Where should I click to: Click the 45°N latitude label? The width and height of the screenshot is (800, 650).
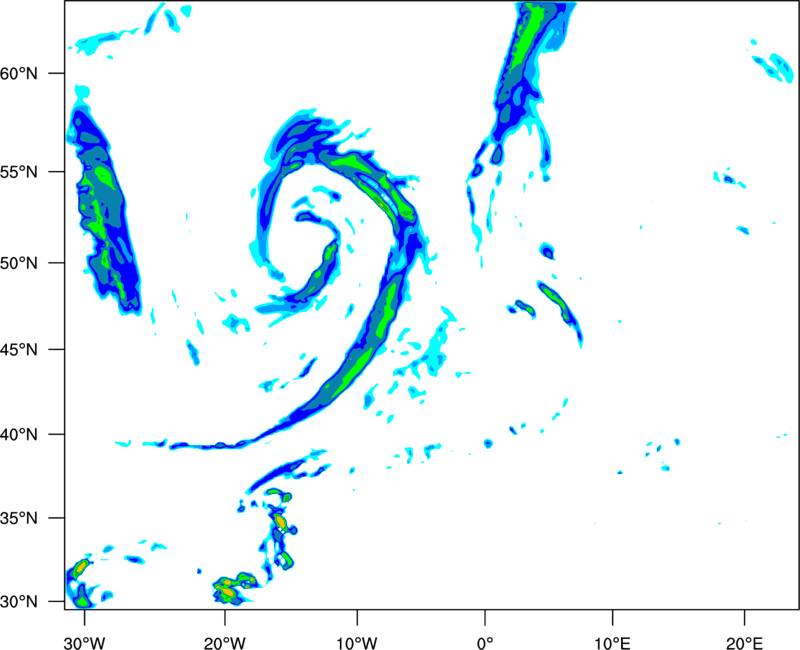pos(19,349)
